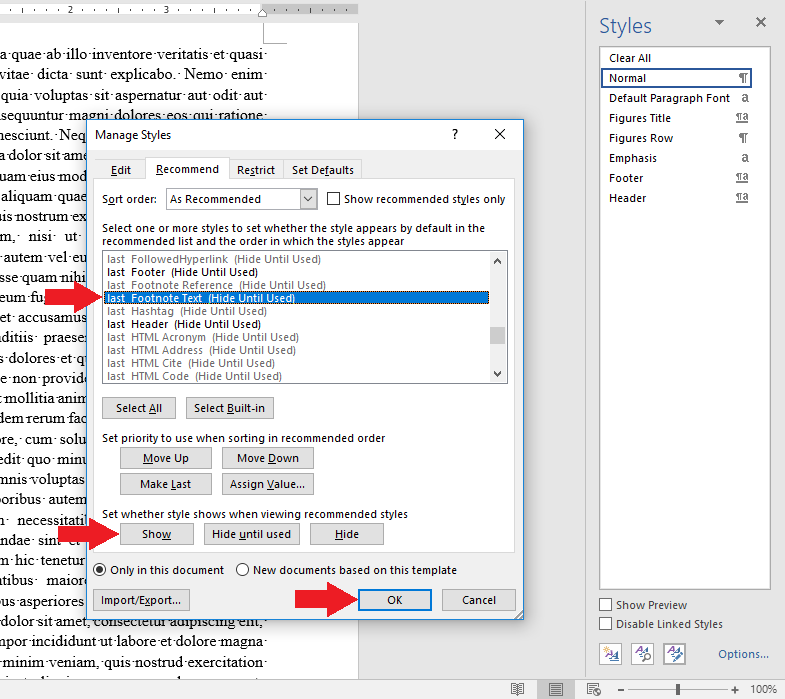Open Styles pane Options link
This screenshot has height=699, width=785.
click(743, 654)
